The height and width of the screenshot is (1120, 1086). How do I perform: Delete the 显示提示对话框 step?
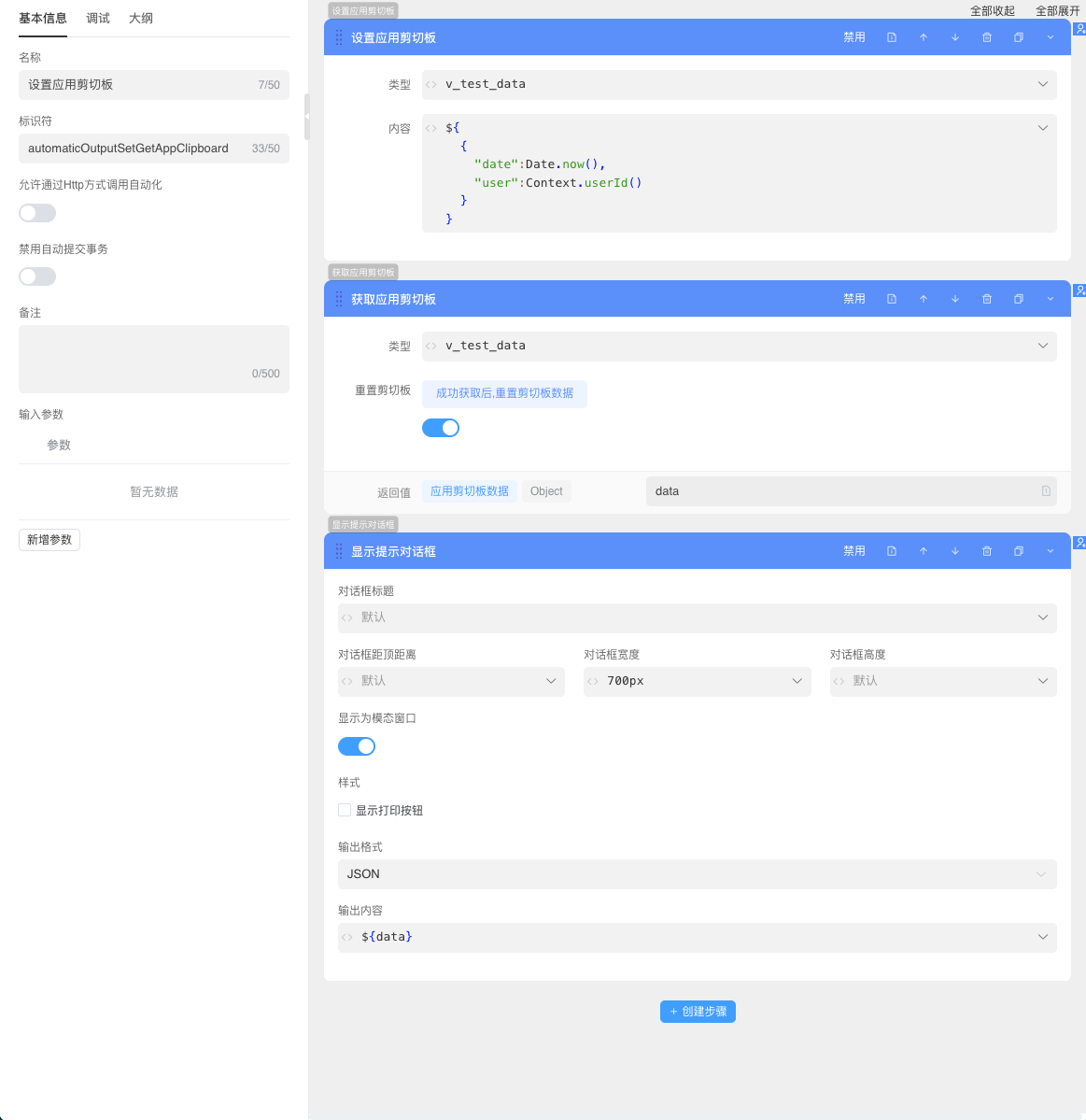(987, 551)
